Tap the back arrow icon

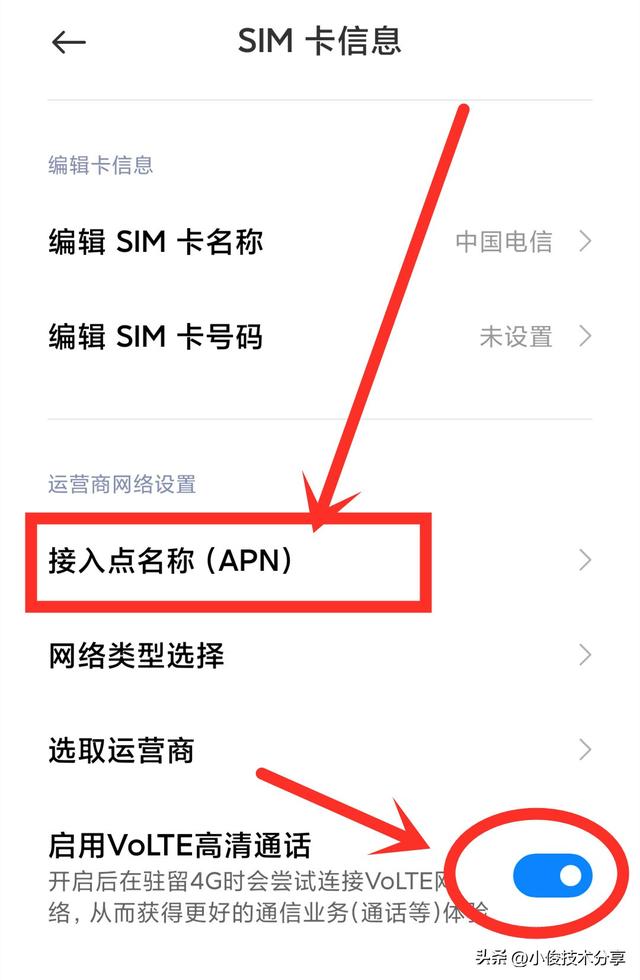tap(68, 42)
